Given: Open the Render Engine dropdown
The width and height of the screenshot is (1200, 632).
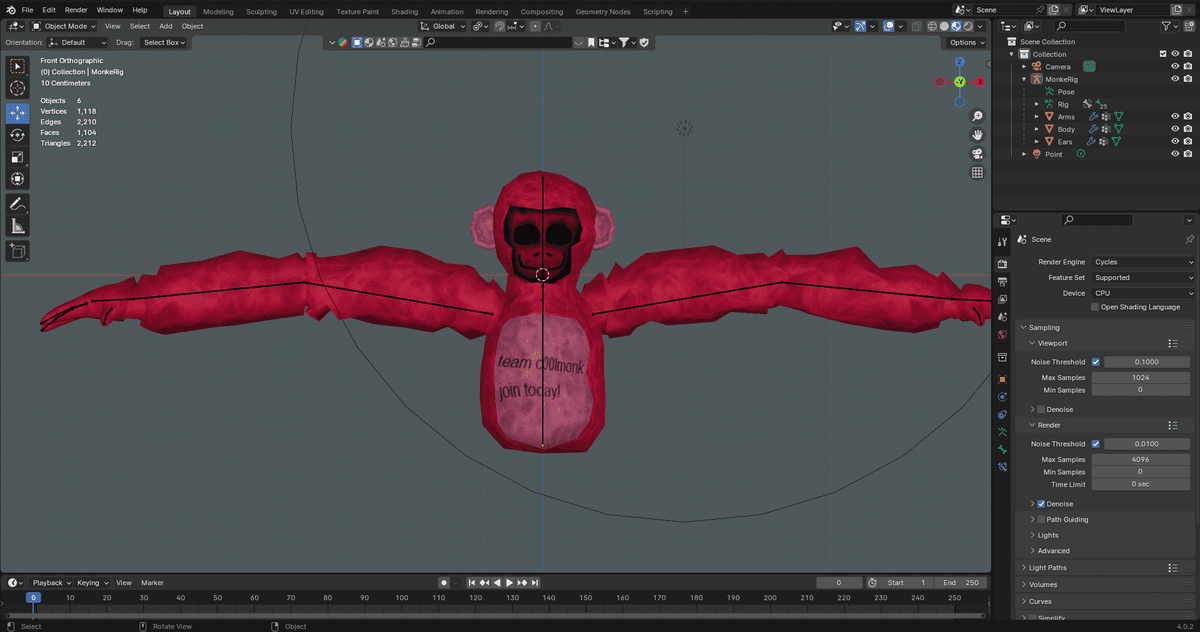Looking at the screenshot, I should (1142, 262).
